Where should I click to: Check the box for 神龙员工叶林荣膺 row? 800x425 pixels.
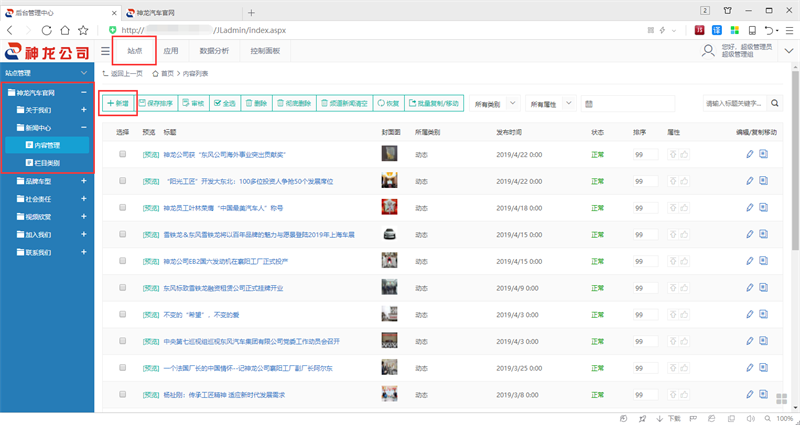[x=122, y=207]
